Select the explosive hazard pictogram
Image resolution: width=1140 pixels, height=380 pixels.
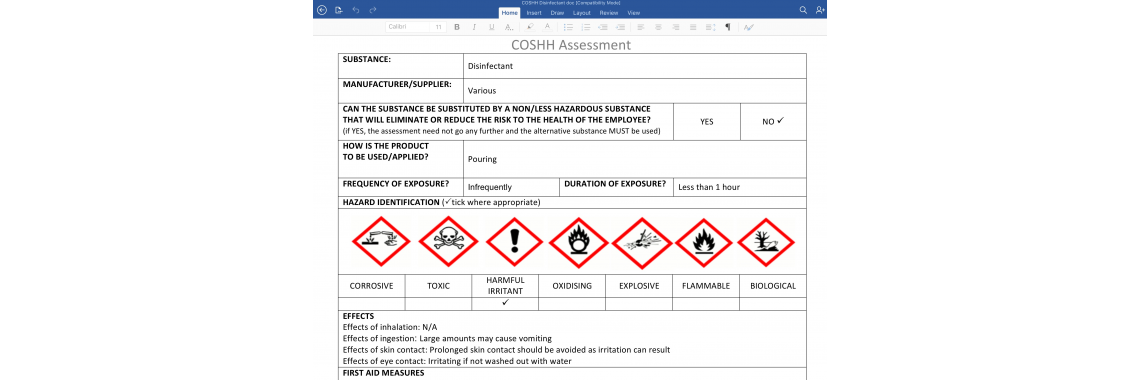pos(642,242)
